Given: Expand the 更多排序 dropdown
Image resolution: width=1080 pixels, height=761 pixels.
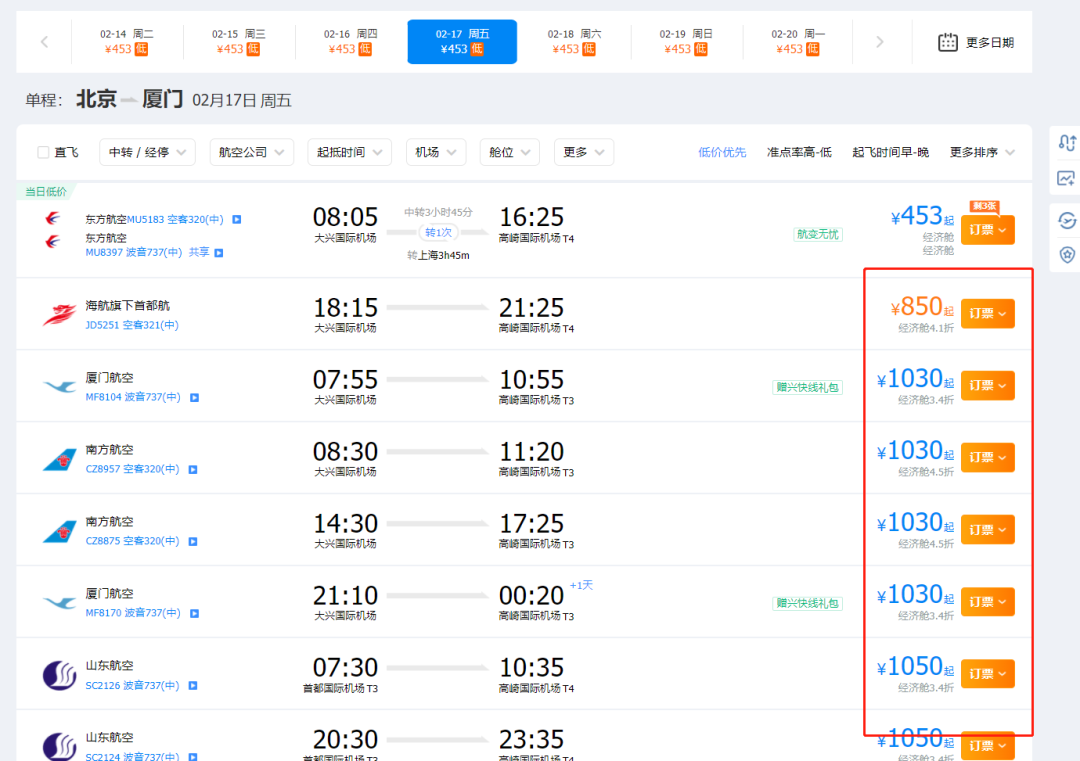Looking at the screenshot, I should [982, 152].
